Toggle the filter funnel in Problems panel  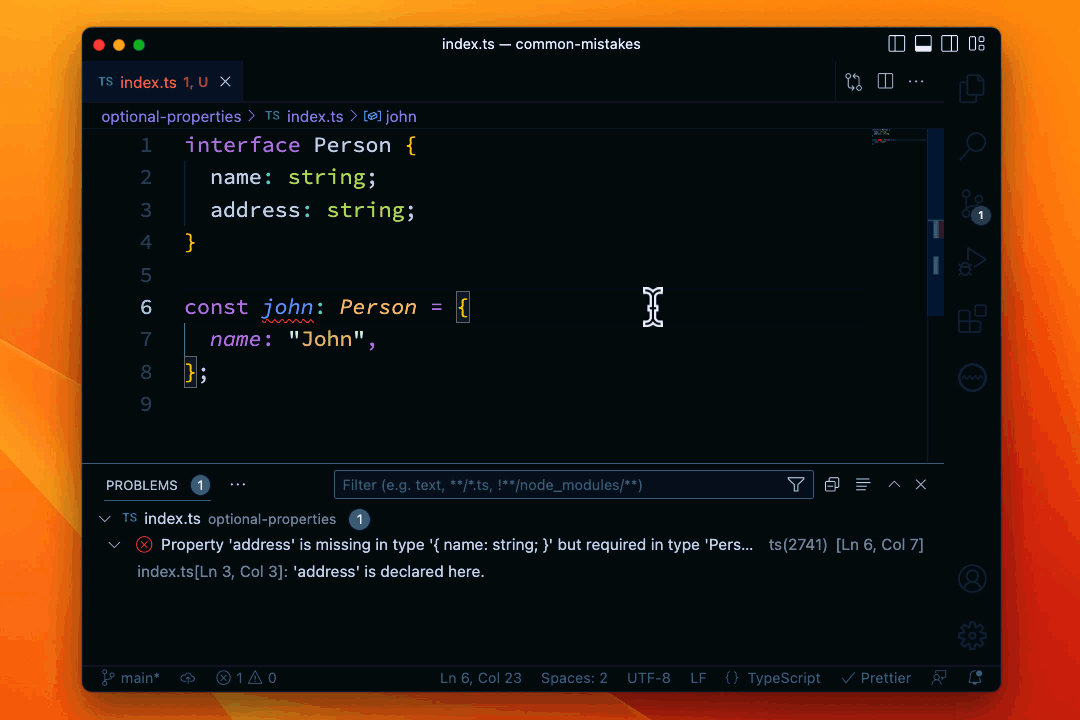pyautogui.click(x=796, y=484)
